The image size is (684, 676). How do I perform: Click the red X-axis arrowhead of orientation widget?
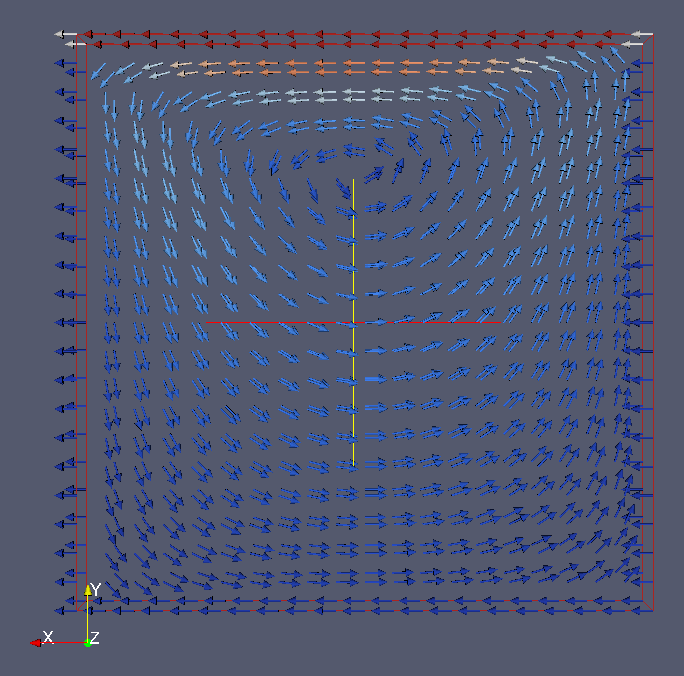[x=35, y=643]
